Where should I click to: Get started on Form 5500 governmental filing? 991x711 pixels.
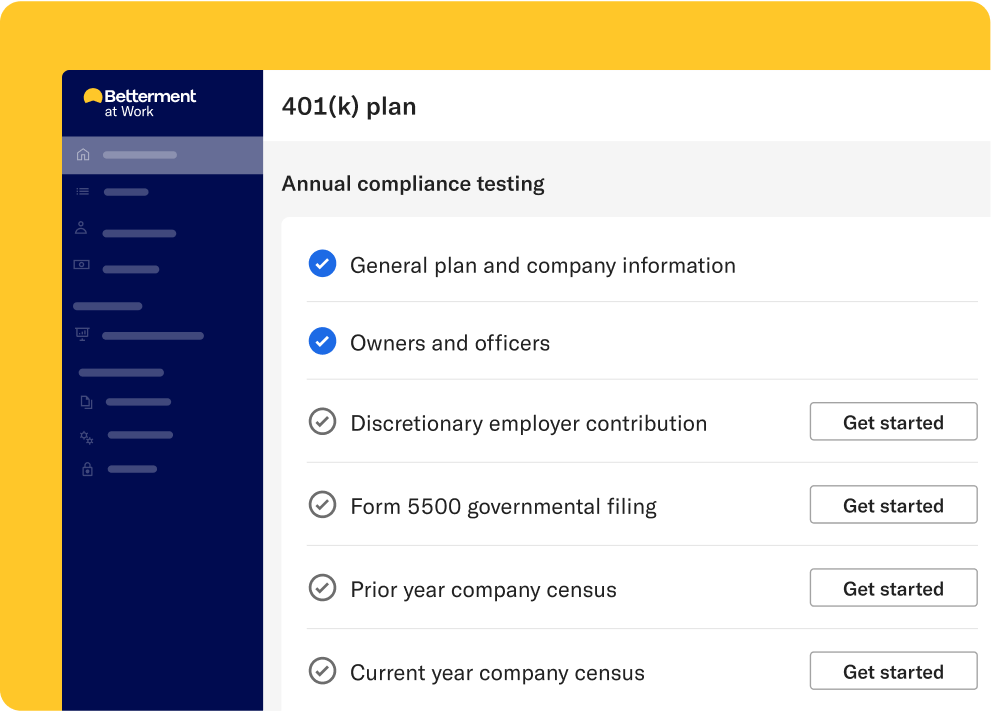pyautogui.click(x=892, y=505)
